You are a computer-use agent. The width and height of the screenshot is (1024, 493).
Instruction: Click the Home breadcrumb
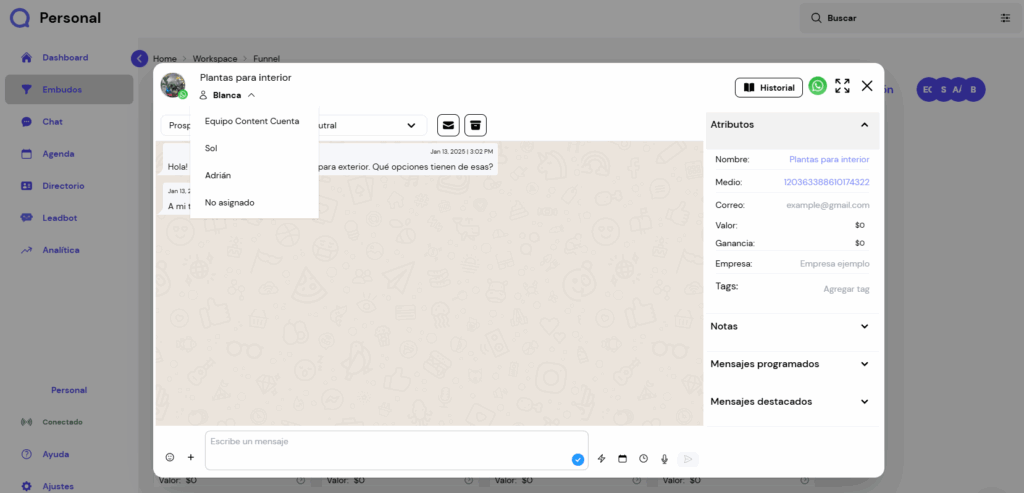pos(165,59)
